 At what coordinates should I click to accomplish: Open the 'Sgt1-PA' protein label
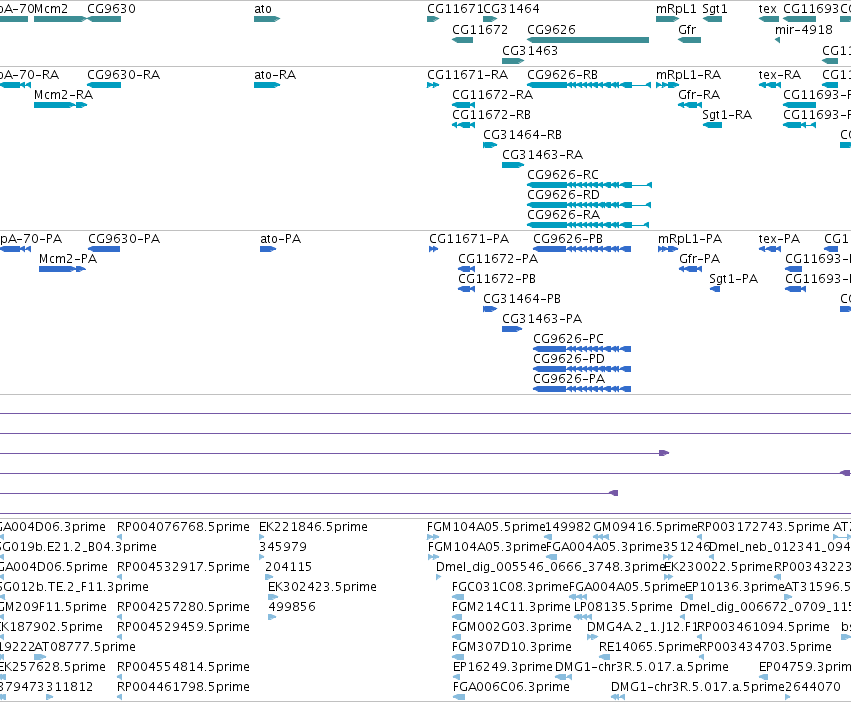pos(734,279)
